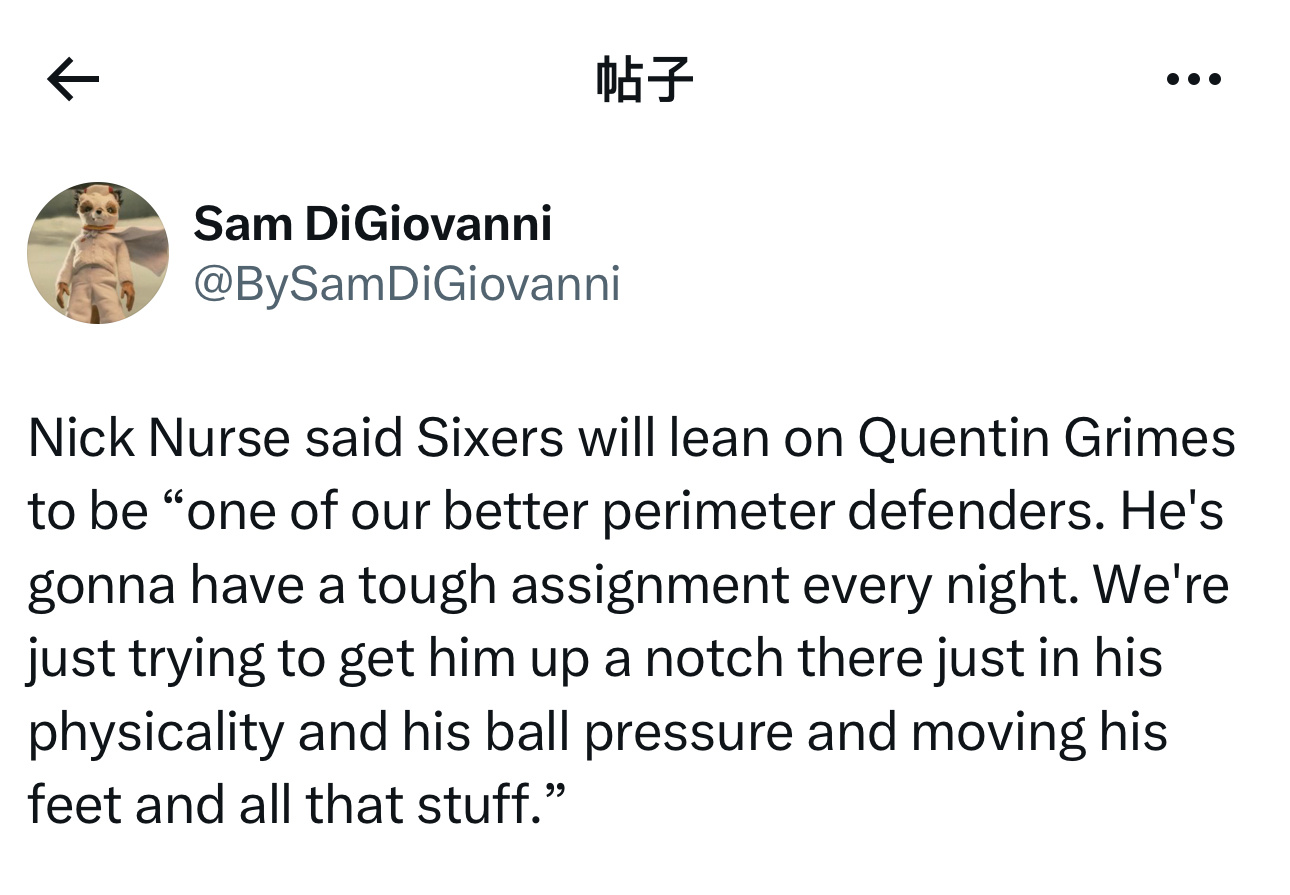Click the word "Sixers" in the post
The height and width of the screenshot is (895, 1290).
coord(489,438)
